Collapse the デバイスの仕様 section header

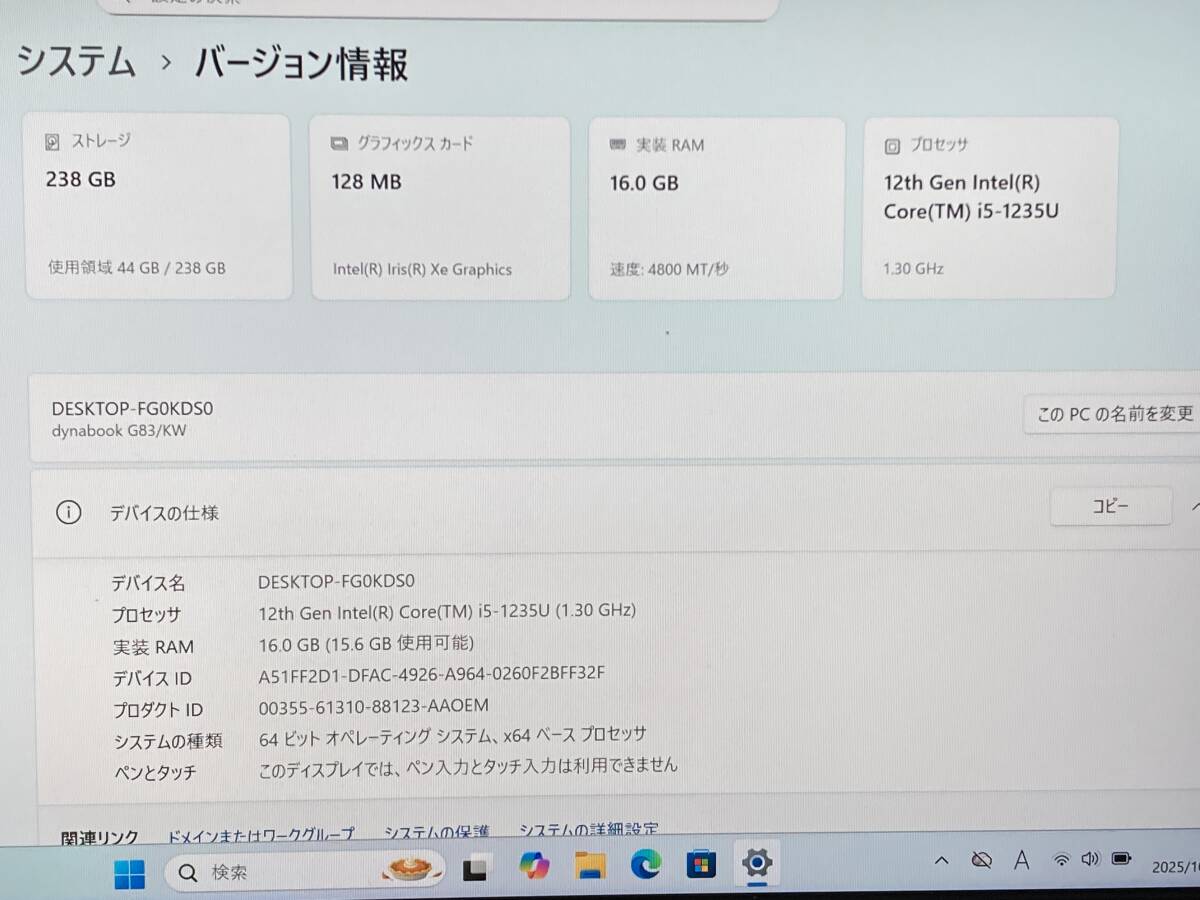(x=1193, y=507)
